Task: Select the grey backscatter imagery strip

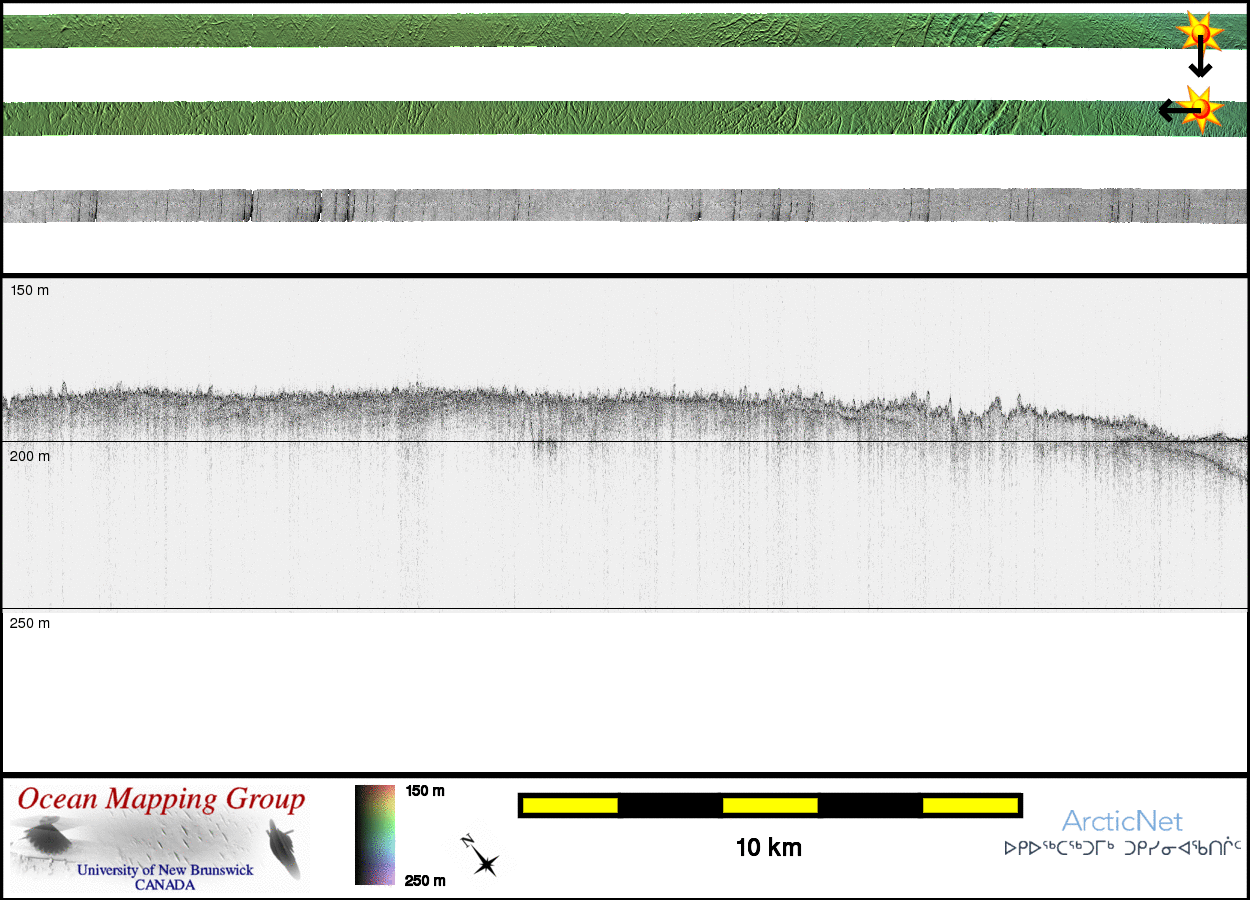Action: point(600,206)
